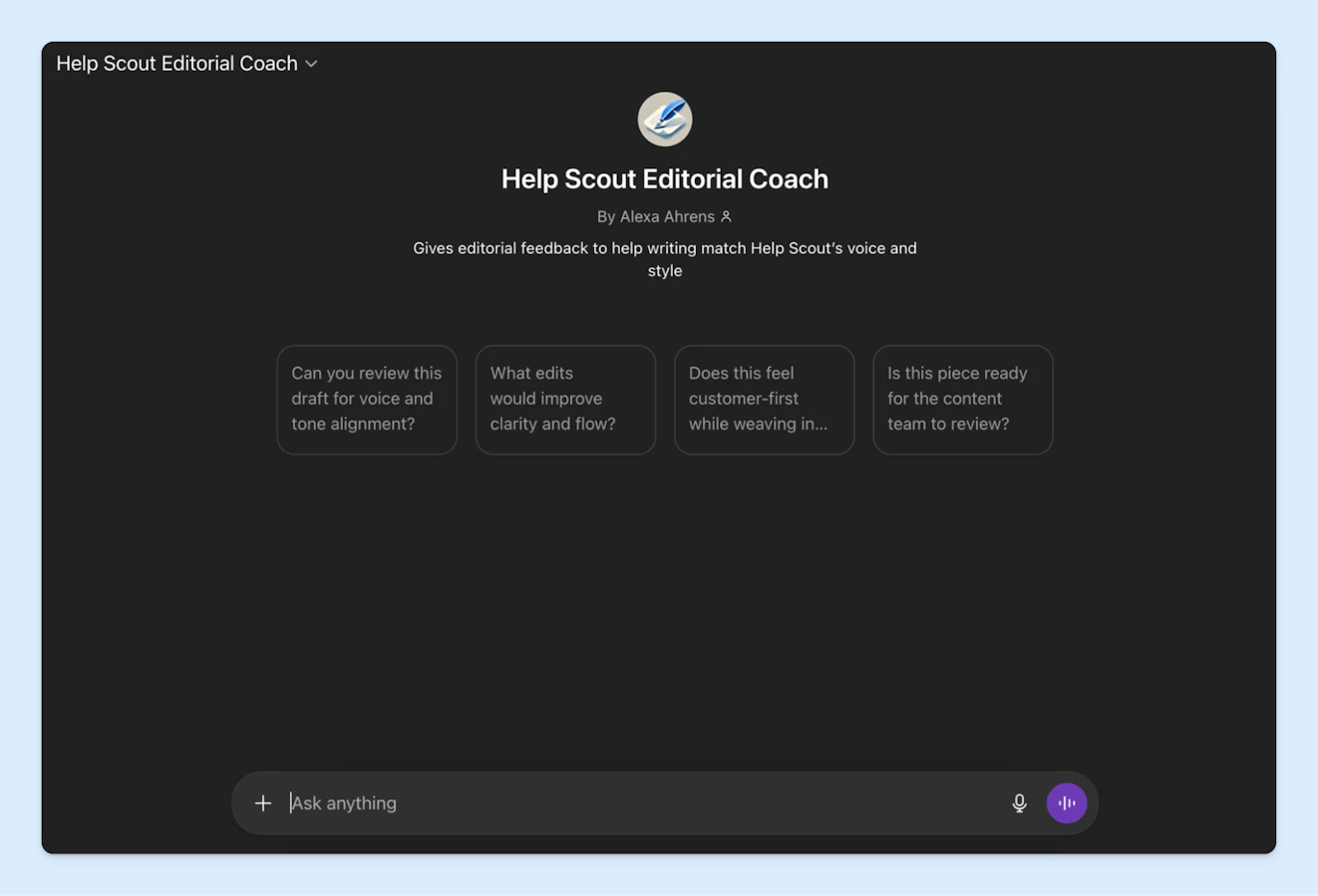
Task: Start dictation using the microphone icon
Action: [x=1019, y=802]
